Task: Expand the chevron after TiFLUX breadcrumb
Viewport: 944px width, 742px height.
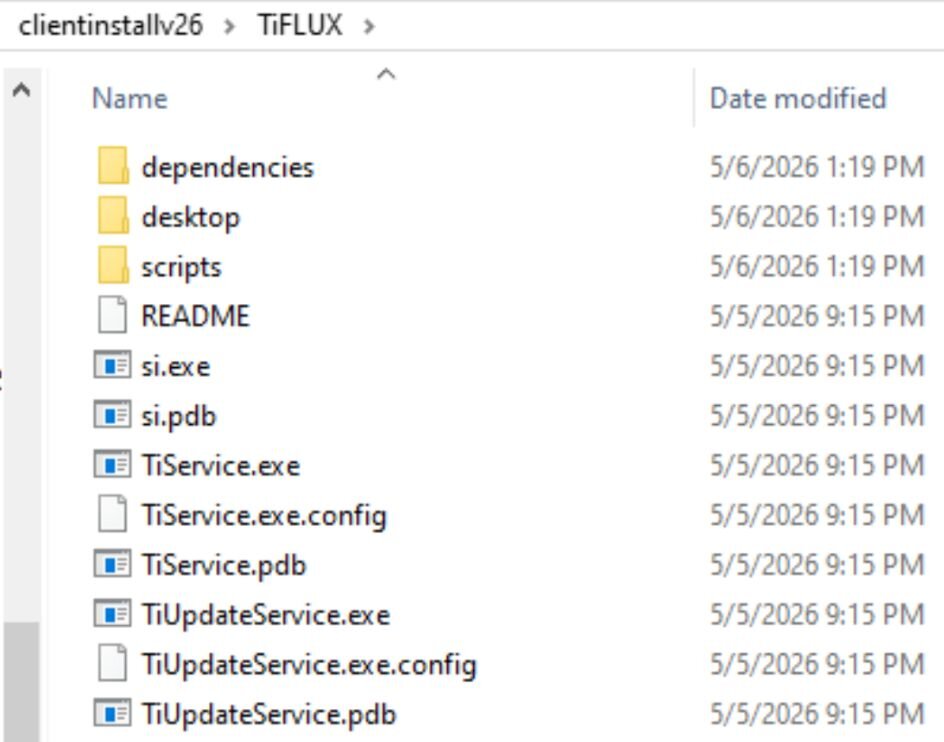Action: pyautogui.click(x=369, y=26)
